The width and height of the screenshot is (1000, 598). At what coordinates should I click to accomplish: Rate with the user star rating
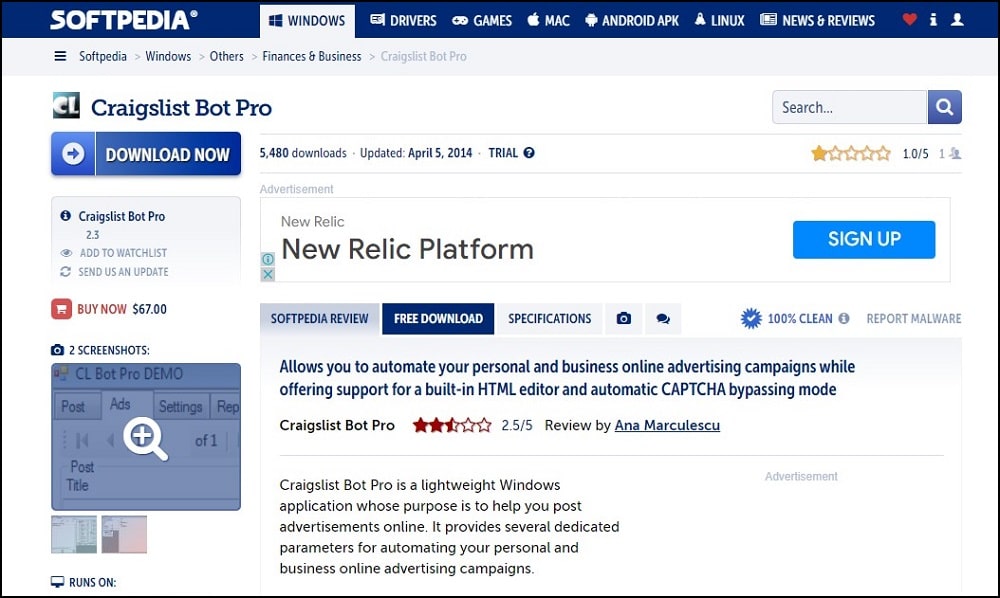(x=850, y=153)
